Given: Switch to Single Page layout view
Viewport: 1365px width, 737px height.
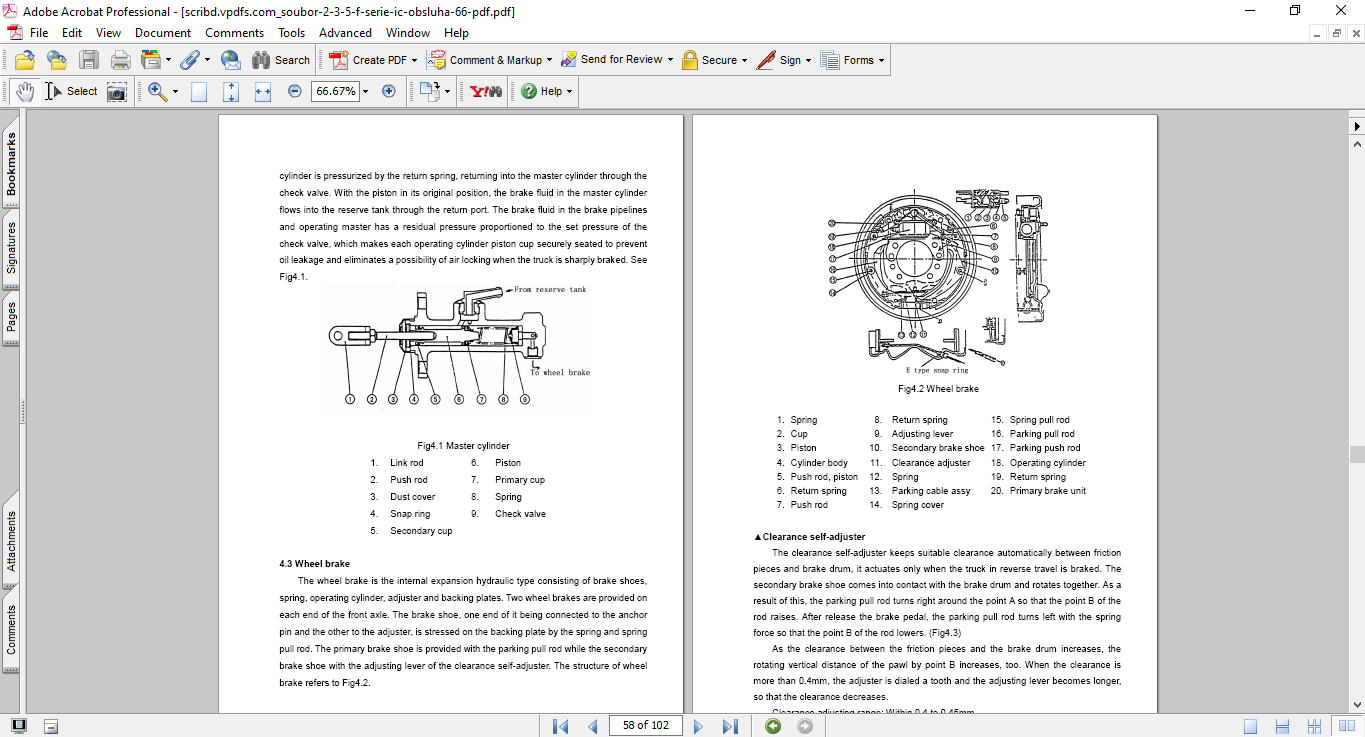Looking at the screenshot, I should [x=1251, y=726].
